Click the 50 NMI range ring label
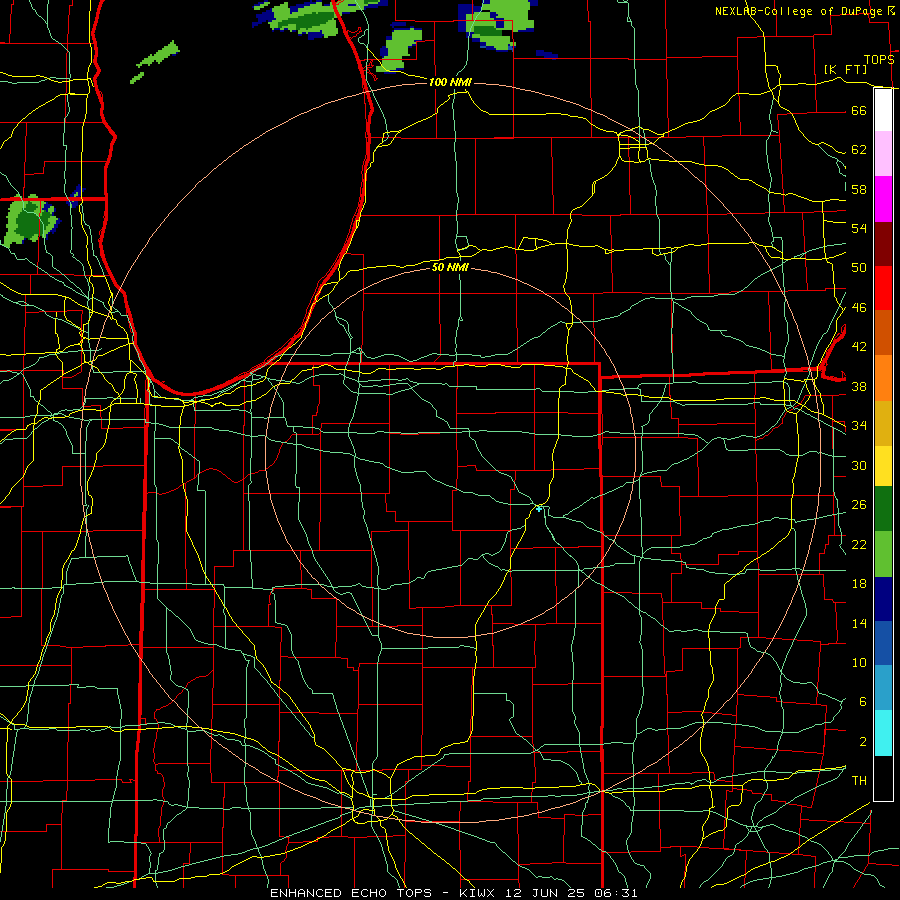 (x=450, y=267)
